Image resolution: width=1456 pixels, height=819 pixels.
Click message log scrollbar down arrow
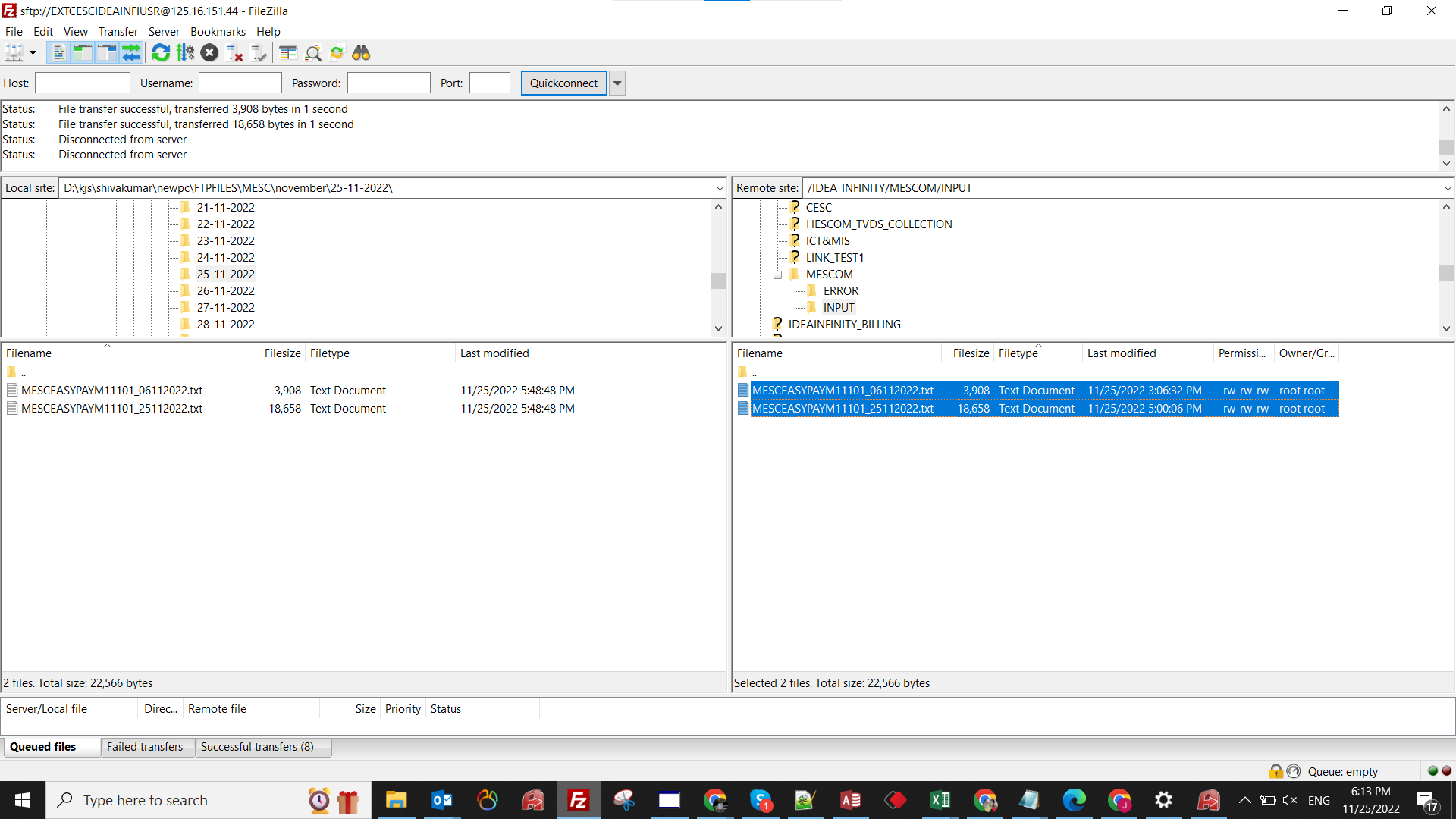(x=1447, y=164)
